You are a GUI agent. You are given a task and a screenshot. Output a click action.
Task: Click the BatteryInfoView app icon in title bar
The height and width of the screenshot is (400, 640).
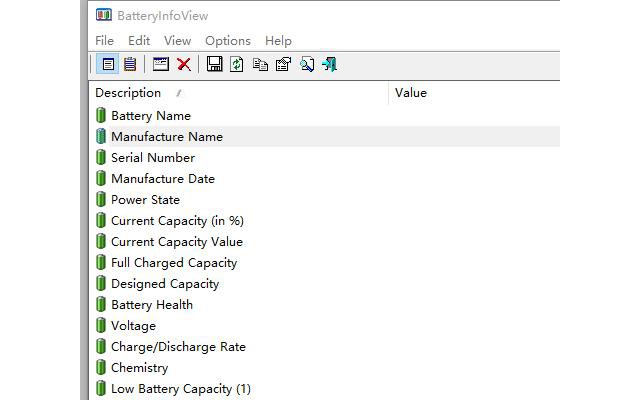104,16
